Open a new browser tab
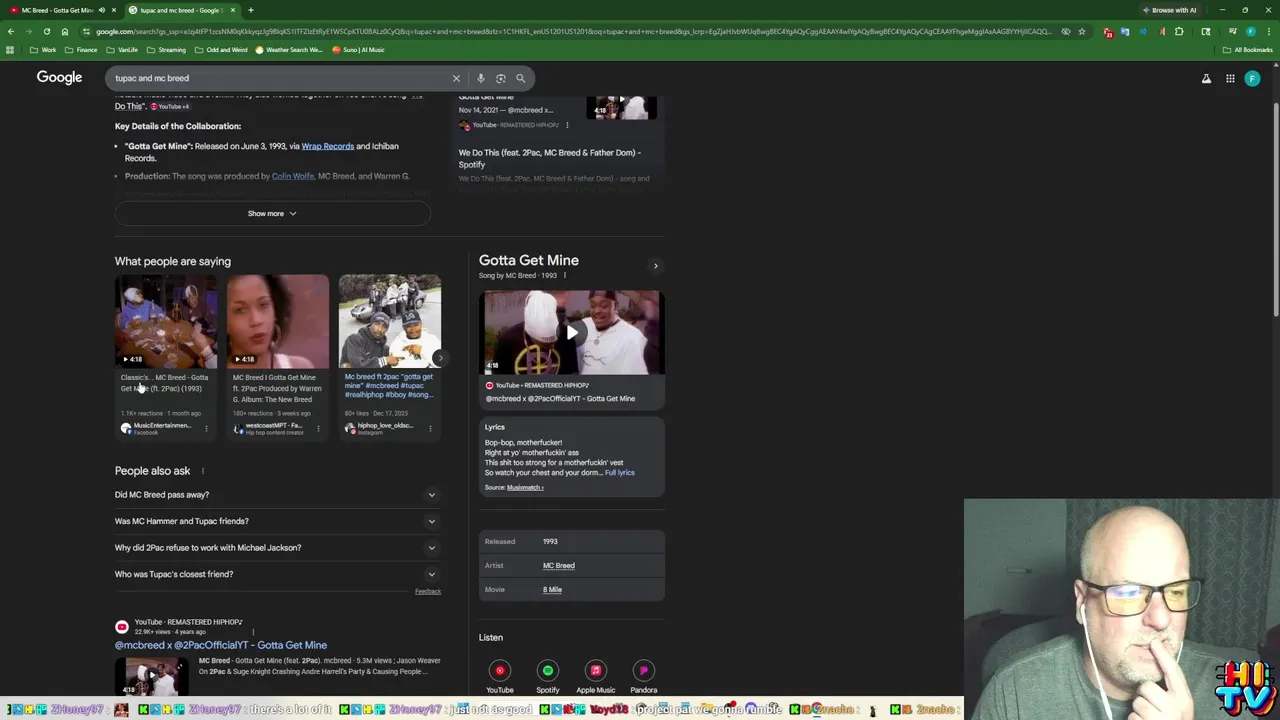1280x720 pixels. click(250, 10)
